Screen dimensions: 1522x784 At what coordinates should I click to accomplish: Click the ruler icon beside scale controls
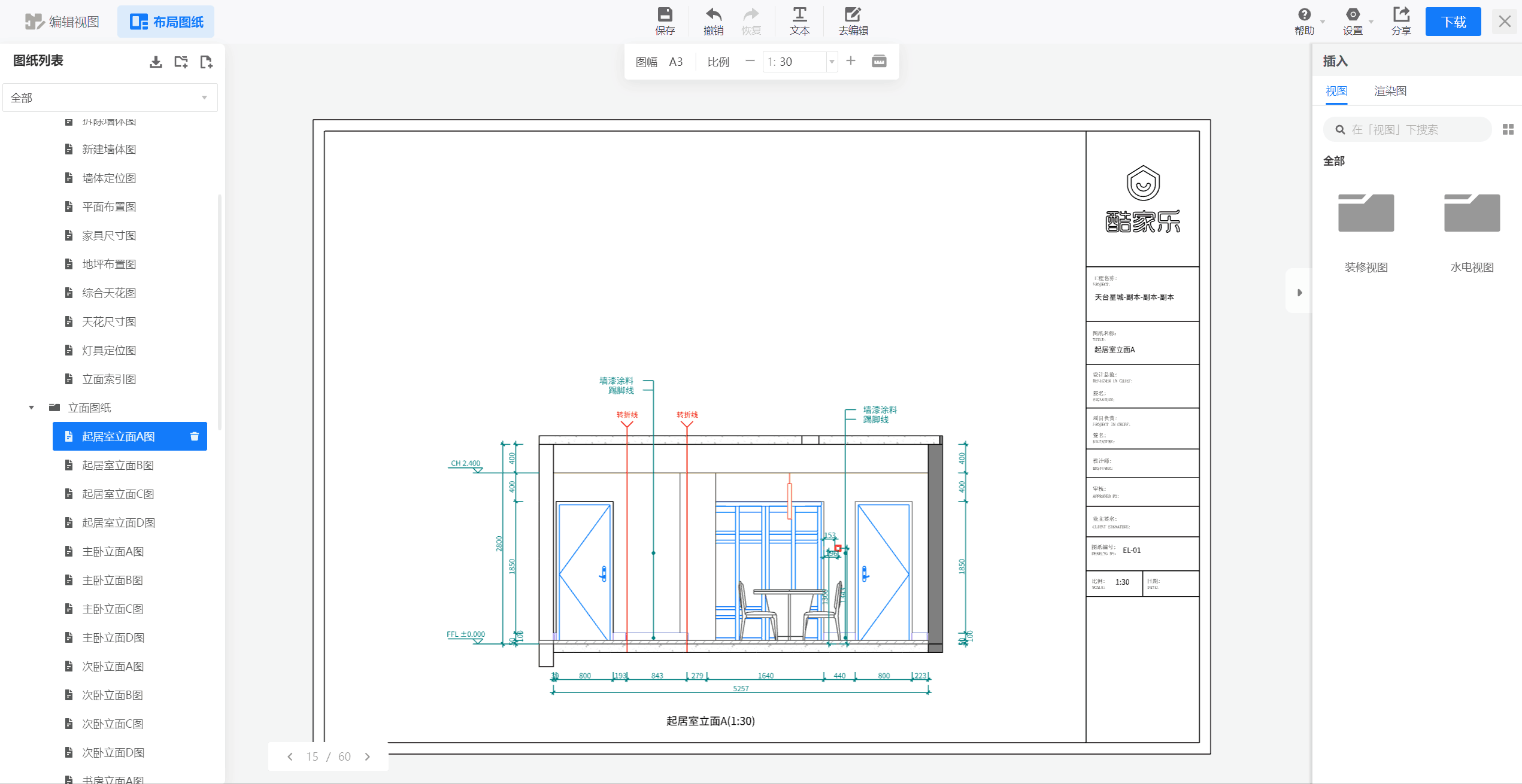tap(879, 61)
